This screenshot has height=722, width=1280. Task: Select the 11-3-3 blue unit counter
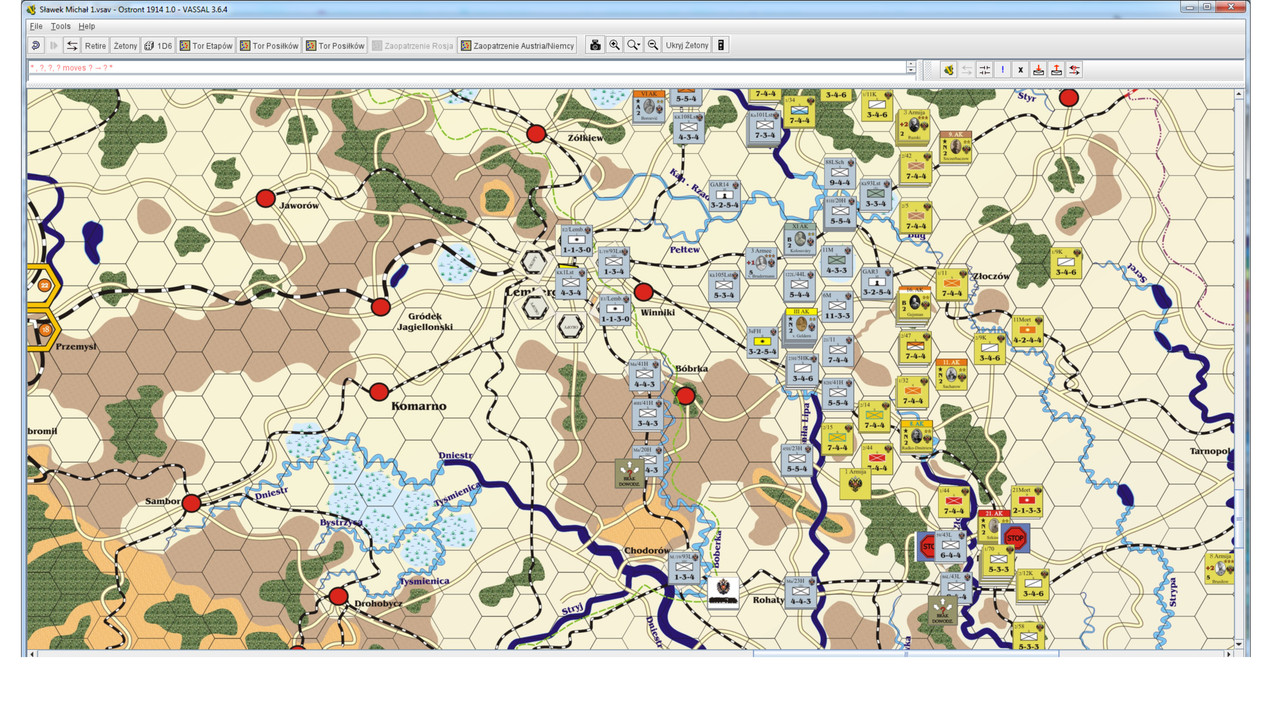tap(837, 307)
